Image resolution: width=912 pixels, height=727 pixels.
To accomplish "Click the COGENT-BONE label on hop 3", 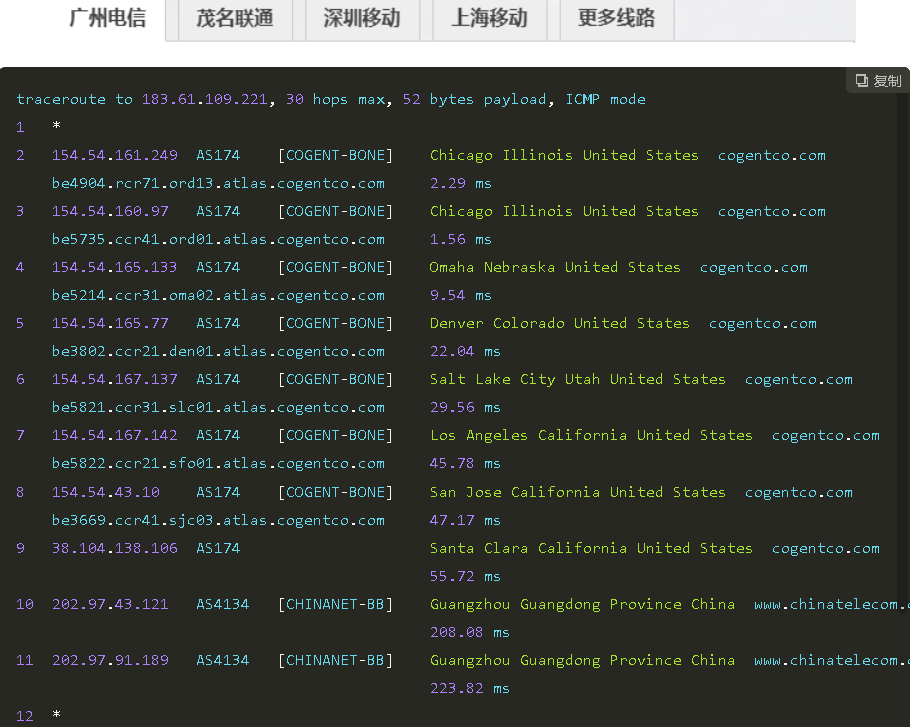I will (336, 211).
